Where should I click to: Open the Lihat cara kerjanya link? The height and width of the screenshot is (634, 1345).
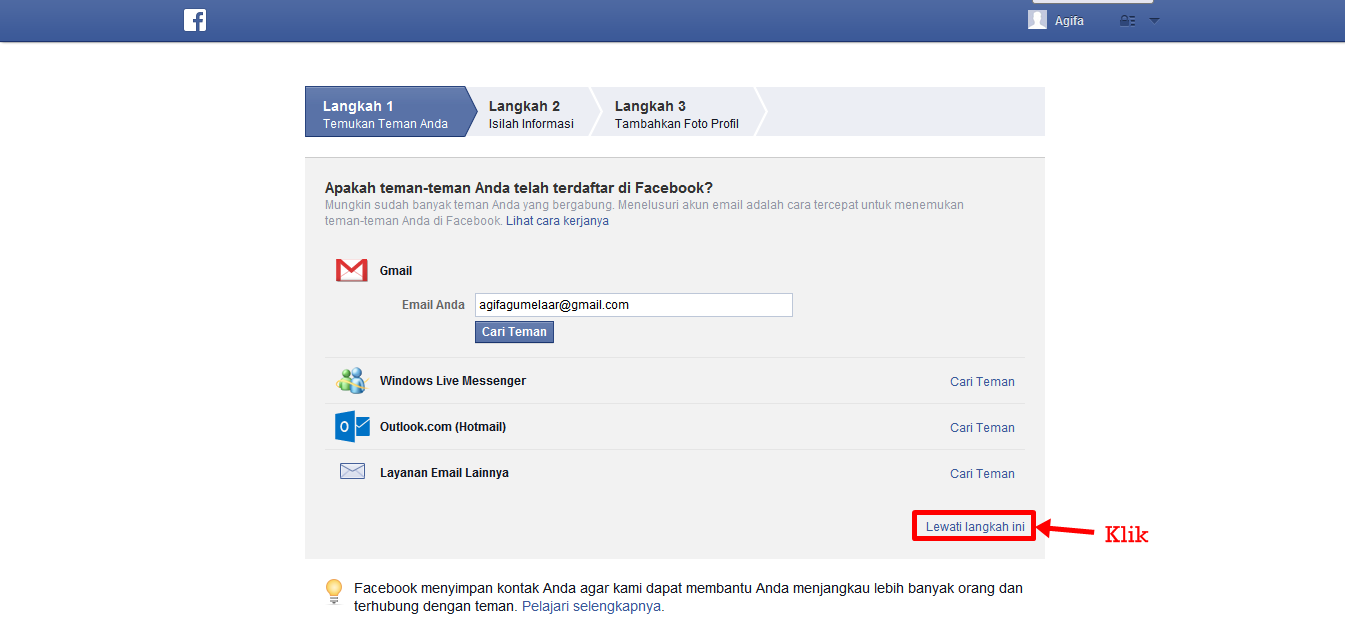pos(557,221)
